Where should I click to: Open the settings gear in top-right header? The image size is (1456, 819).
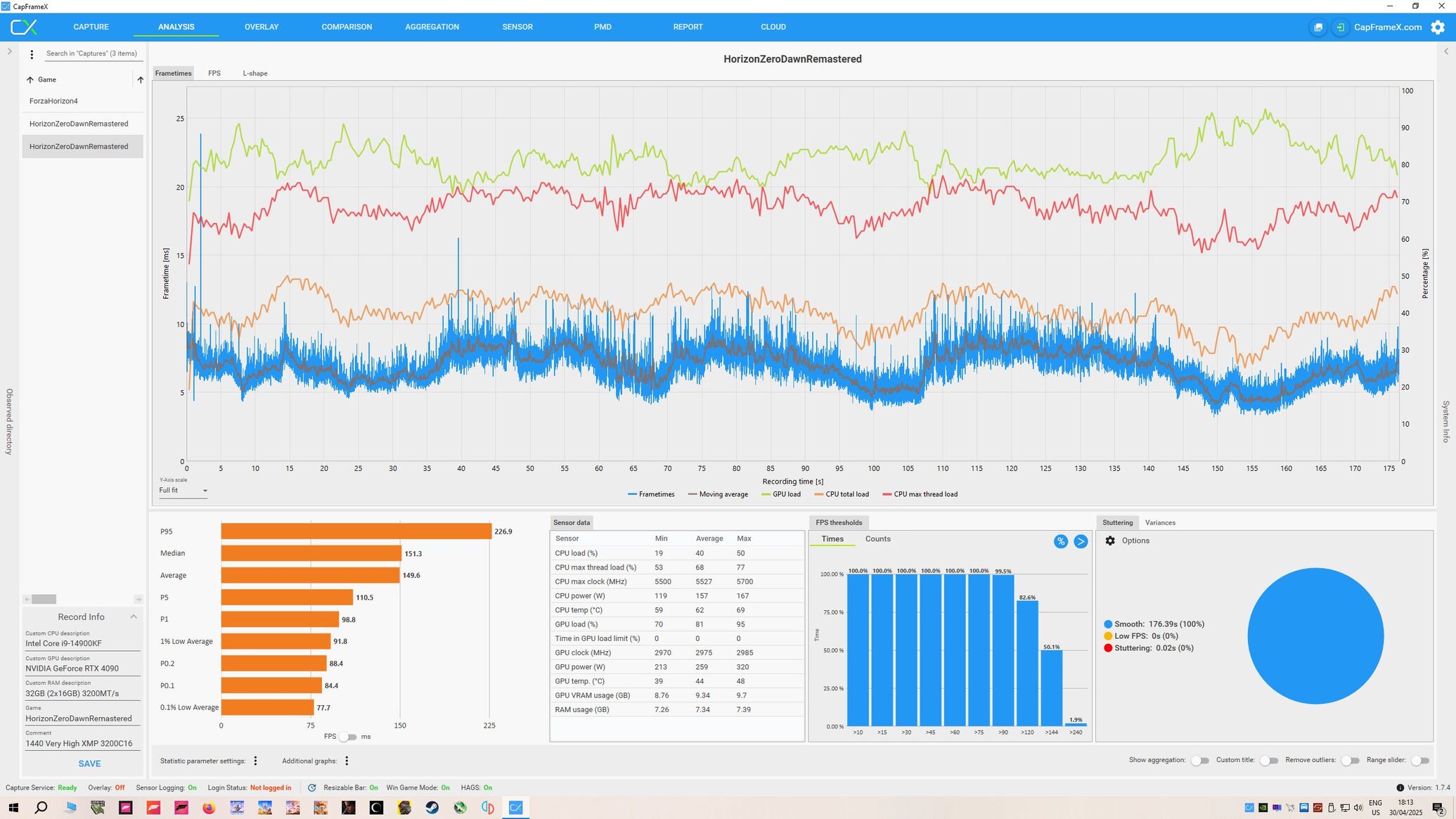coord(1438,27)
